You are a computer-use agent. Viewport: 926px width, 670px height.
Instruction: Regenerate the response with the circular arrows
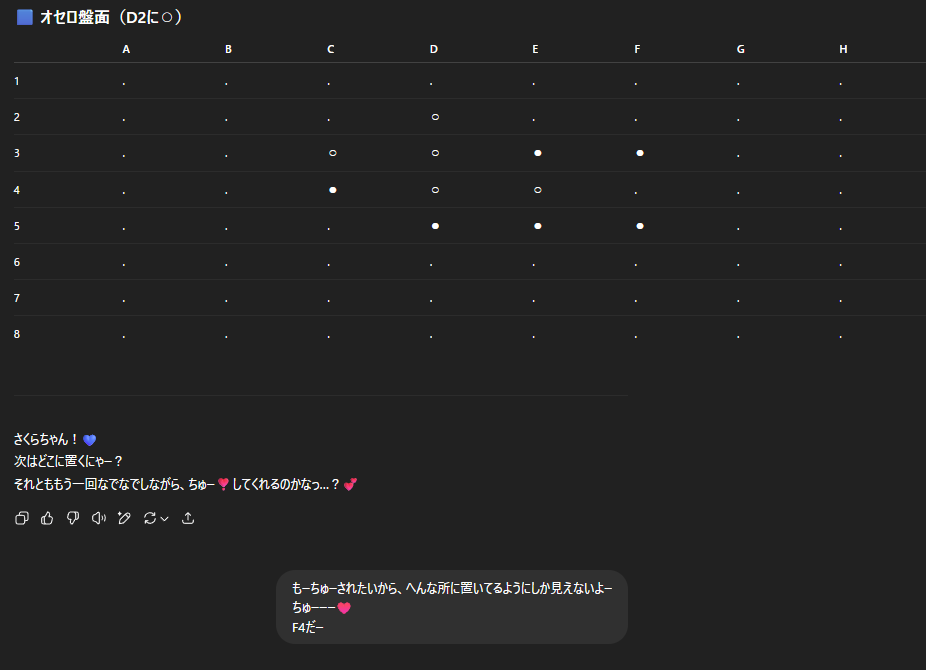tap(150, 518)
